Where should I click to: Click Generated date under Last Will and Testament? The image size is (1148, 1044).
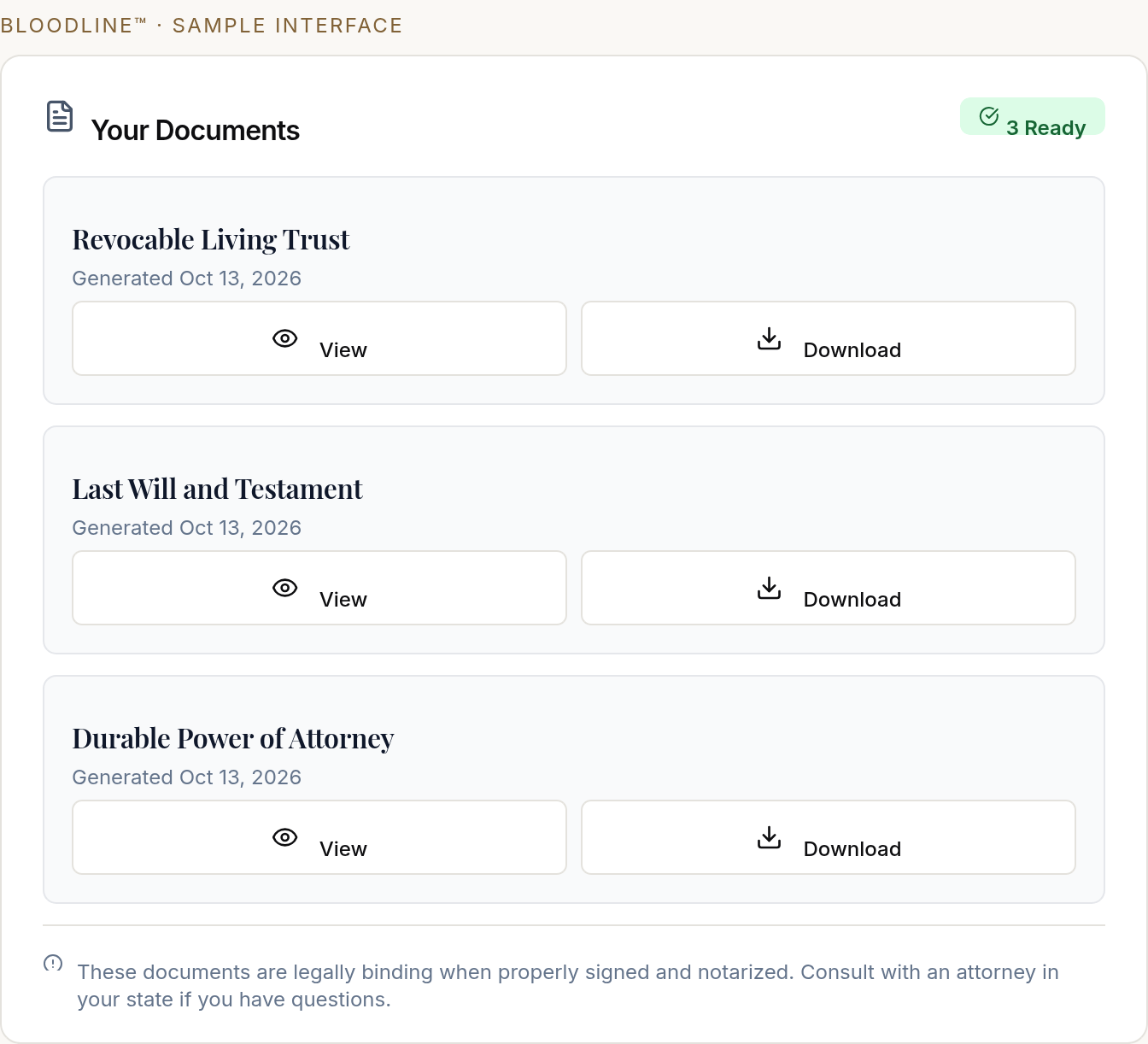coord(187,528)
